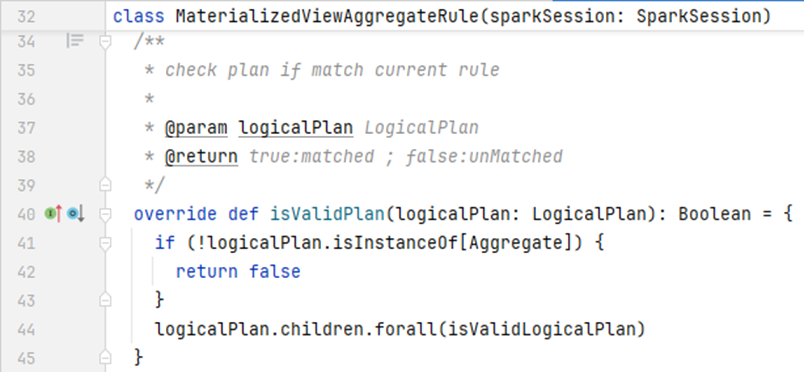Click the underlined logicalPlan doc parameter
Image resolution: width=804 pixels, height=372 pixels.
[296, 128]
